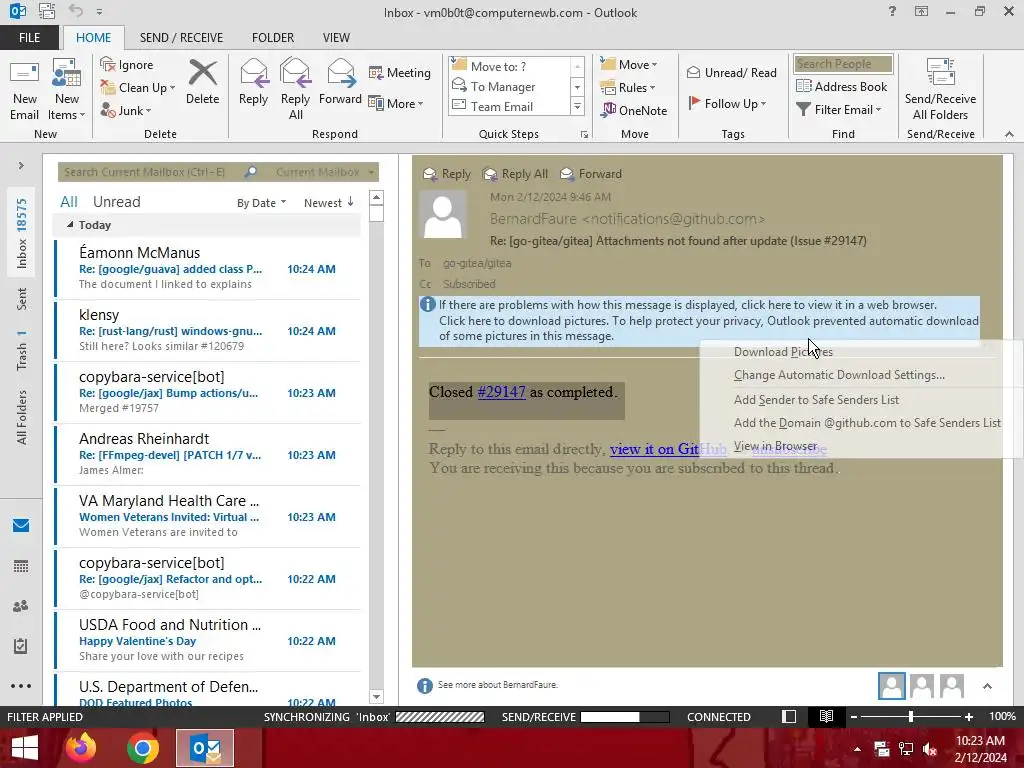This screenshot has width=1024, height=768.
Task: Delete the selected message
Action: click(x=202, y=82)
